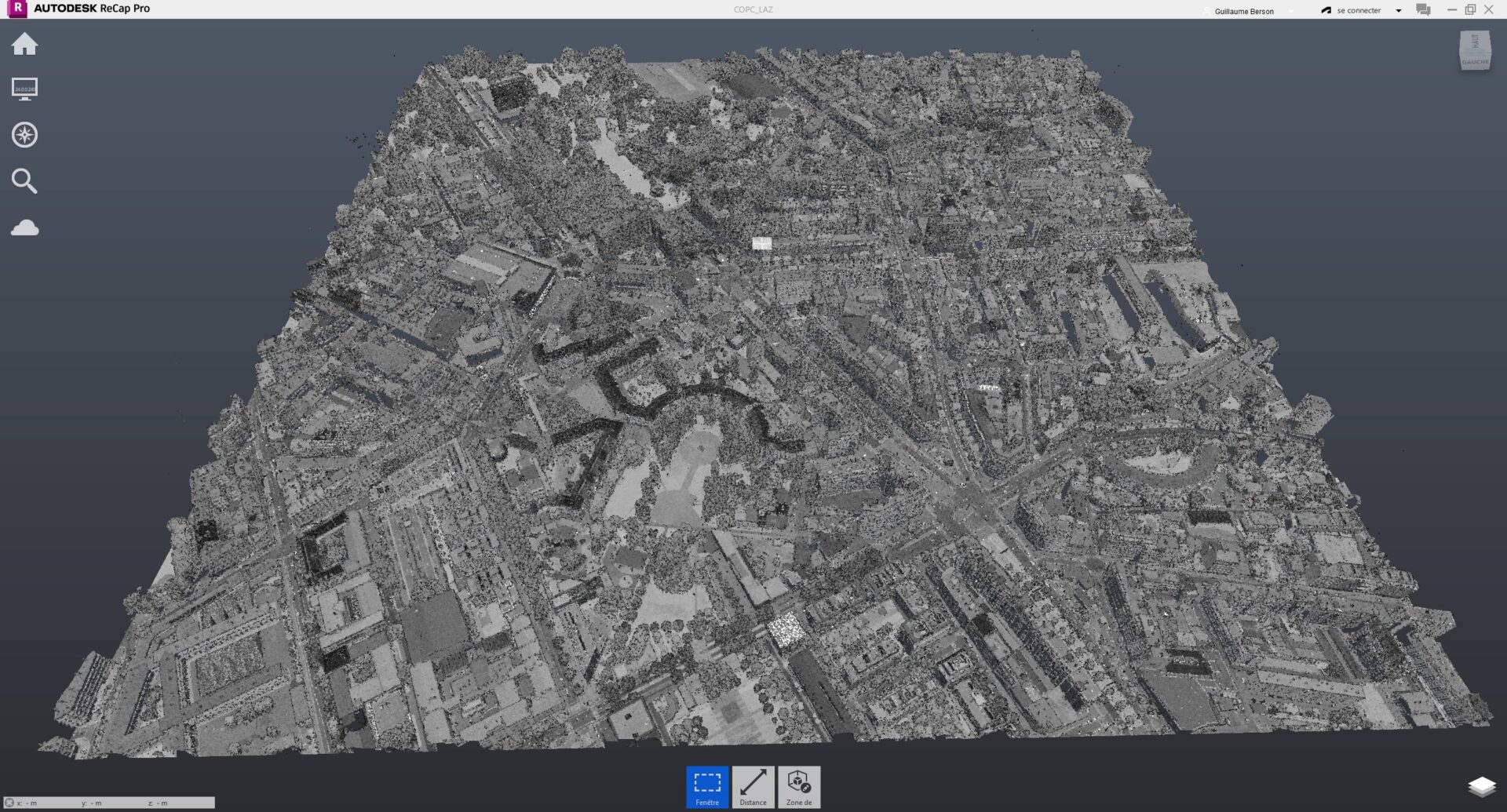Restore down the ReCap window
This screenshot has height=812, width=1507.
[x=1470, y=9]
